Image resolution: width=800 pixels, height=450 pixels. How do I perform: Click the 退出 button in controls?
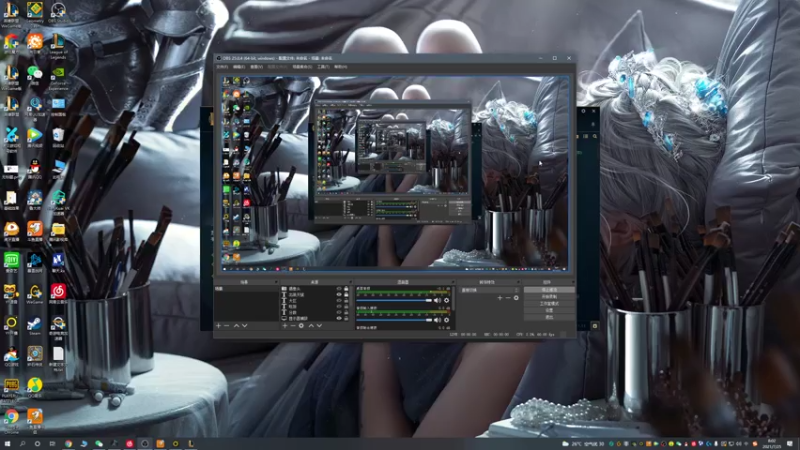[549, 317]
